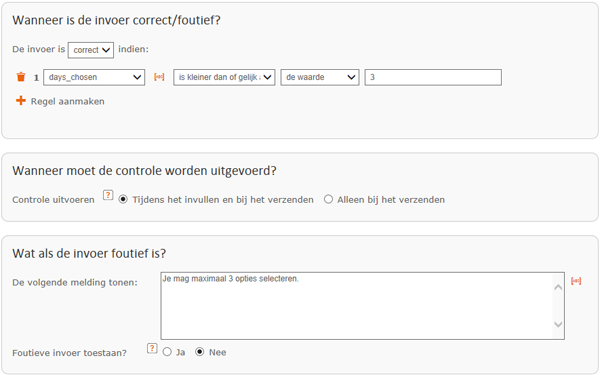Click into the error message text area

tap(357, 306)
